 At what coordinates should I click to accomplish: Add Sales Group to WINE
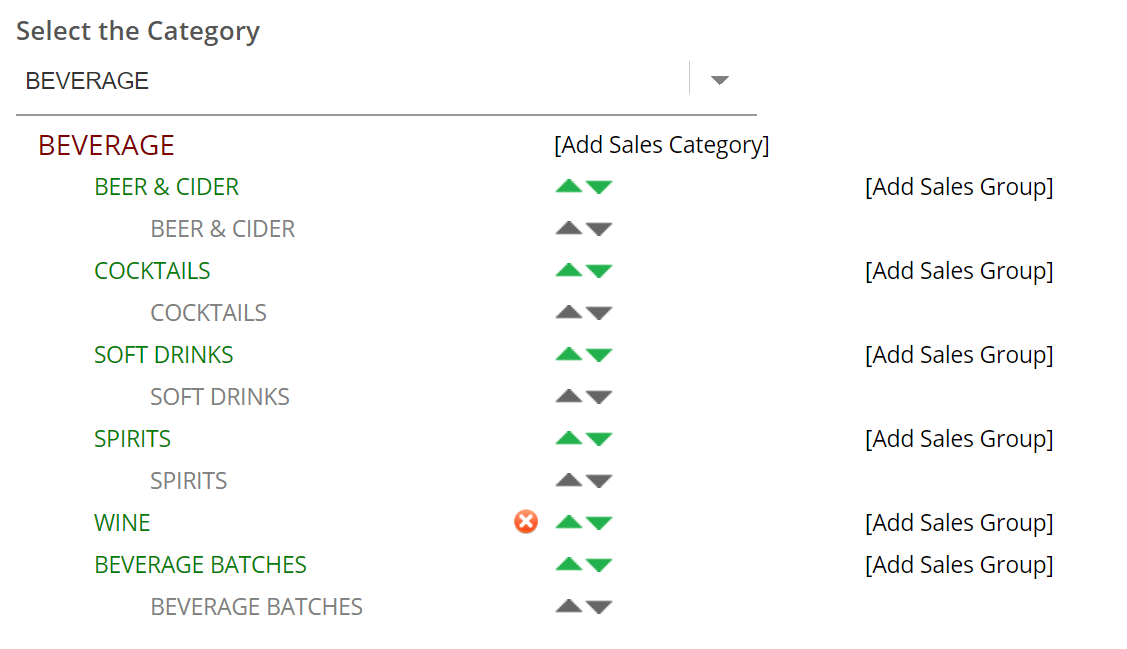click(x=958, y=523)
